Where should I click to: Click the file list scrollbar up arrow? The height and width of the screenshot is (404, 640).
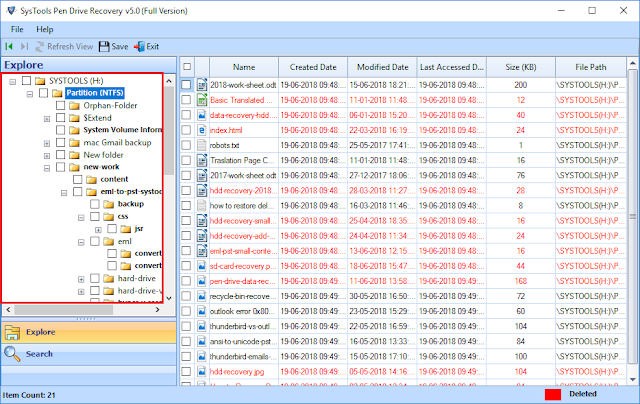tap(633, 63)
